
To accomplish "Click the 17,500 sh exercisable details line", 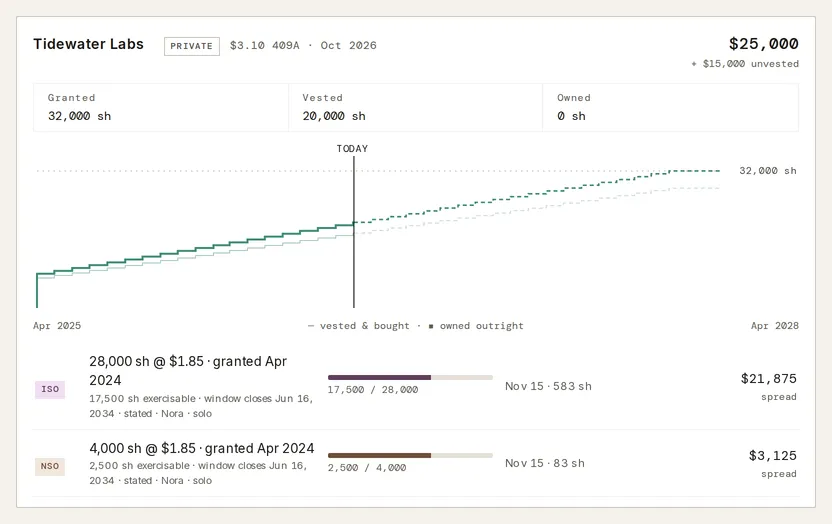I will pos(201,406).
